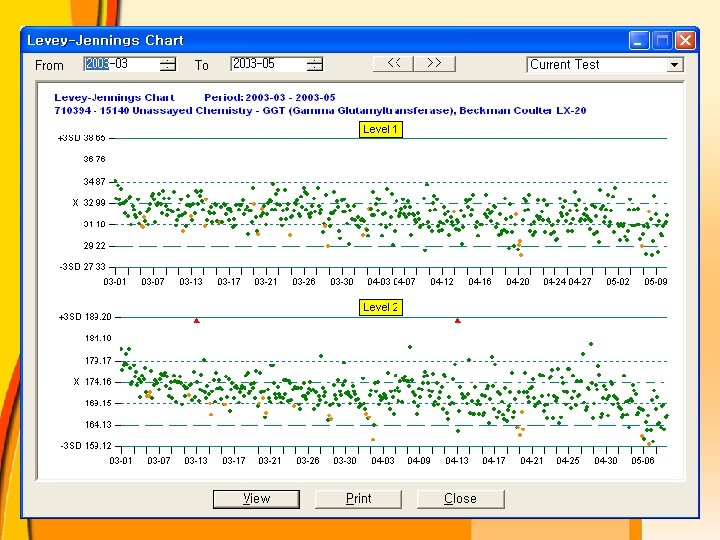Viewport: 720px width, 540px height.
Task: Click the Level 2 -3SD axis label
Action: coord(86,445)
